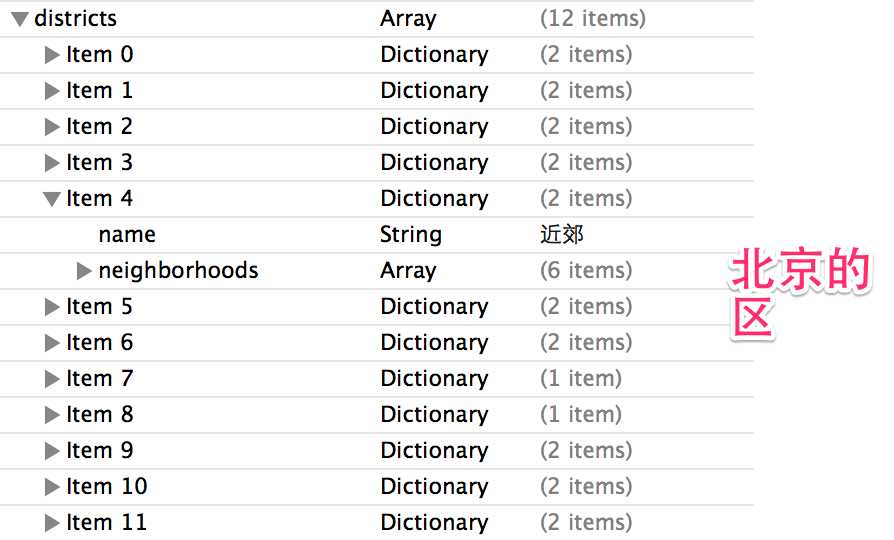Click the Dictionary type of Item 9
Screen dimensions: 894x540
pos(434,450)
